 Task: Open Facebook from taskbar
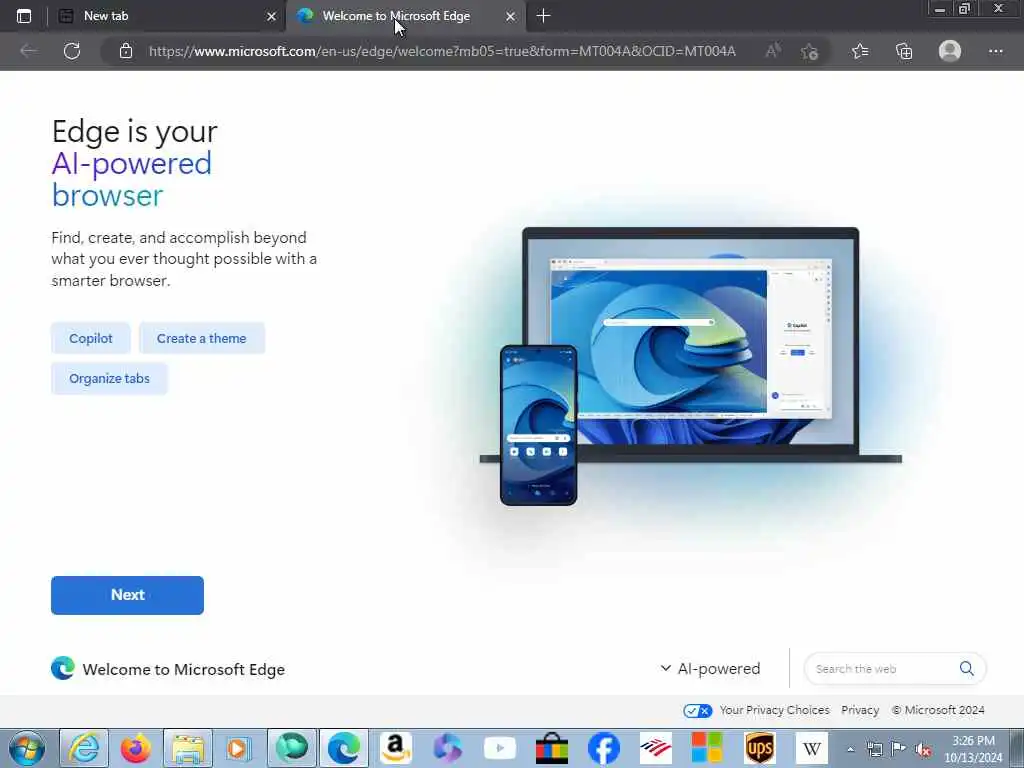click(x=603, y=748)
